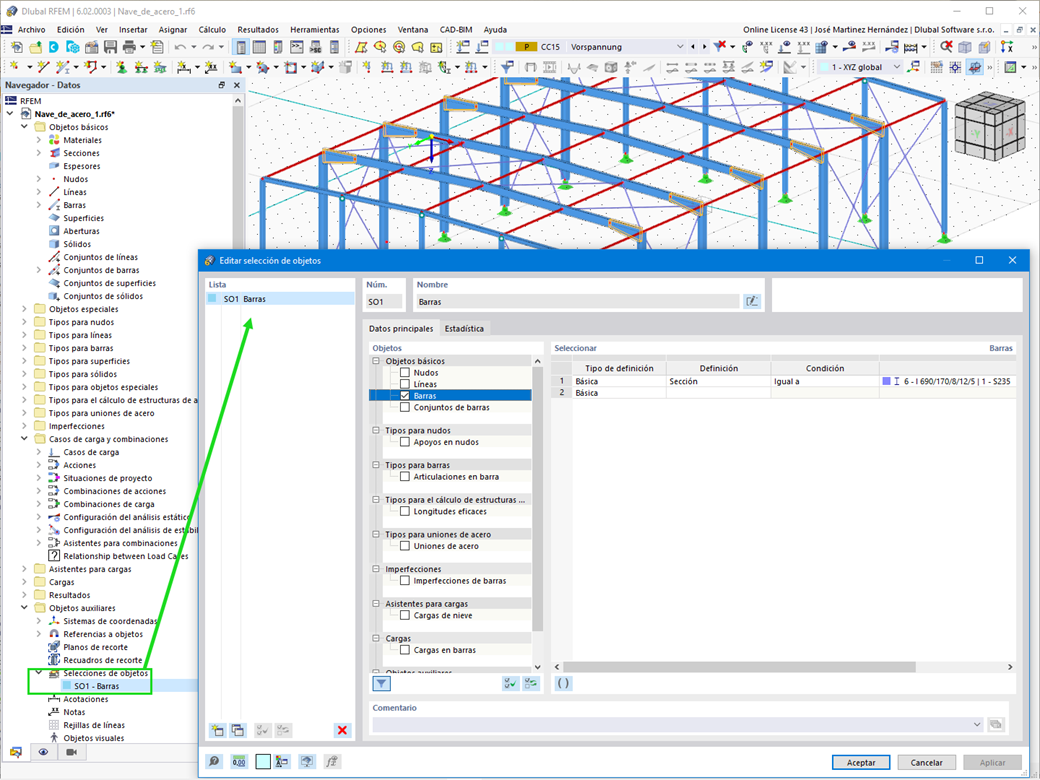
Task: Collapse the Objetos auxiliares folder
Action: coord(25,608)
